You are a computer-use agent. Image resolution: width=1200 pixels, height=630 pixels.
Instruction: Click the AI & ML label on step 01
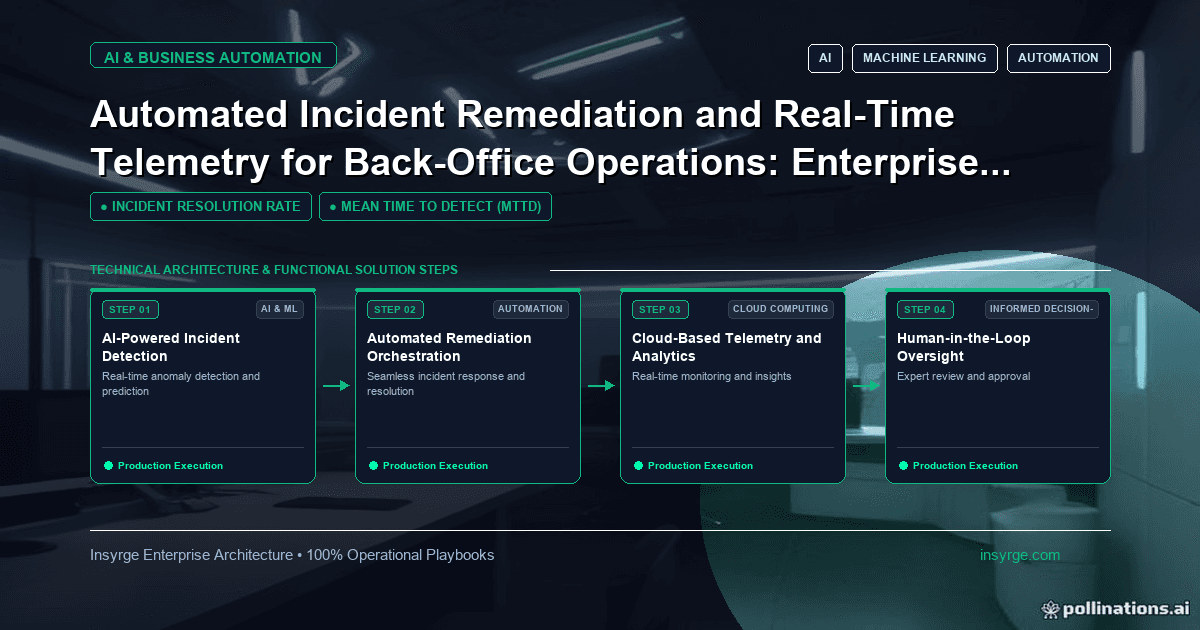pyautogui.click(x=279, y=309)
